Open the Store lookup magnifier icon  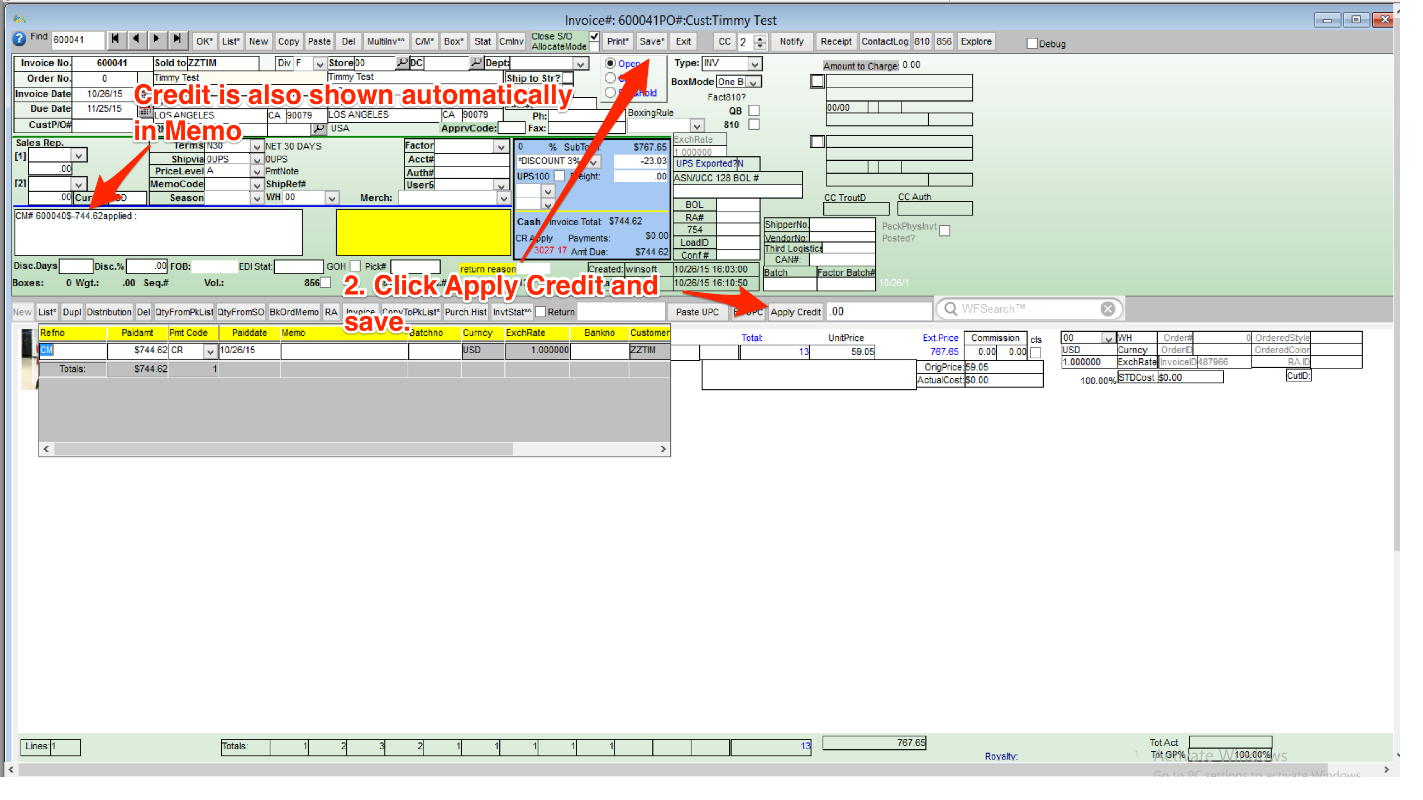tap(402, 63)
